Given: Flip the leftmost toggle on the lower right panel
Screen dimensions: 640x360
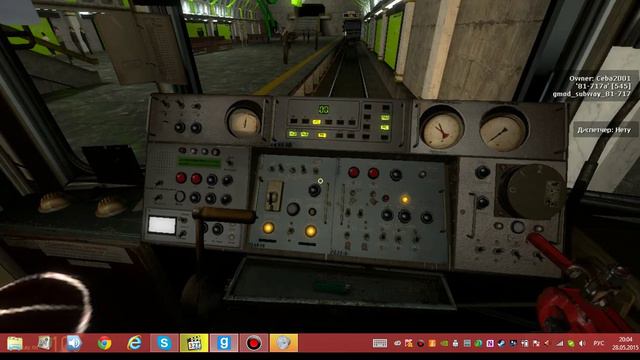Looking at the screenshot, I should 480,249.
